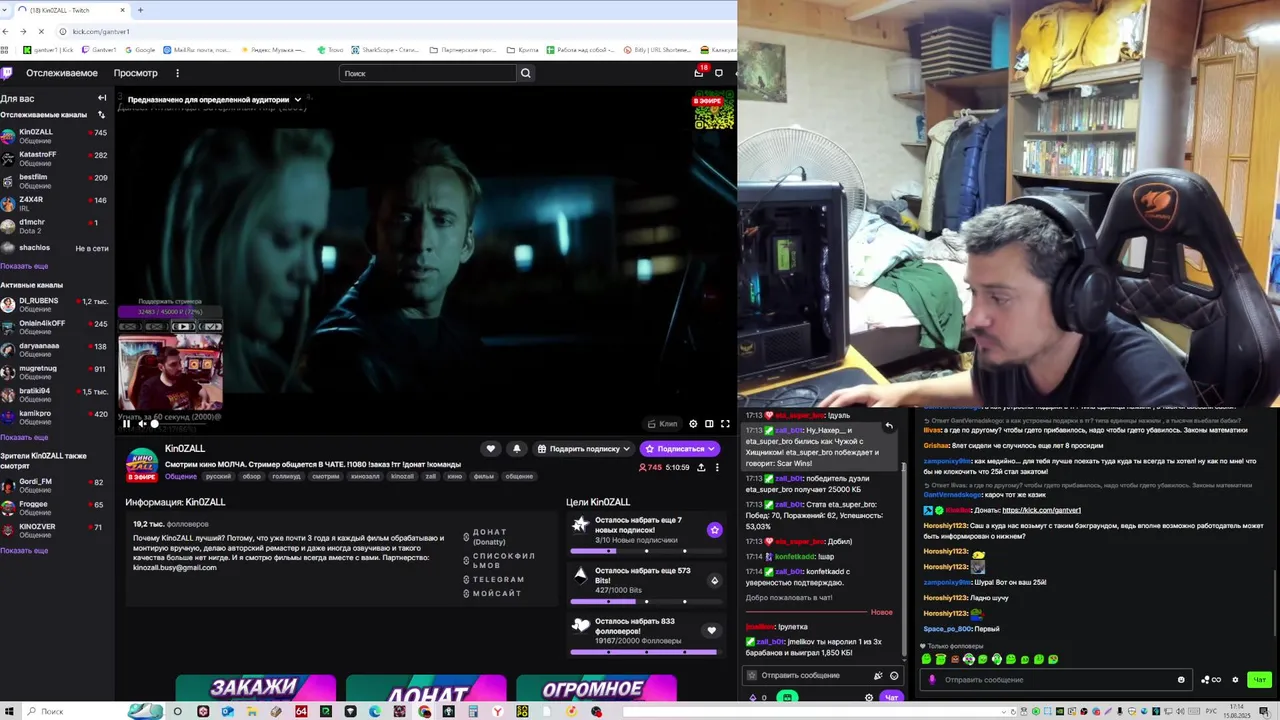Open a new browser tab
The height and width of the screenshot is (720, 1280).
140,10
